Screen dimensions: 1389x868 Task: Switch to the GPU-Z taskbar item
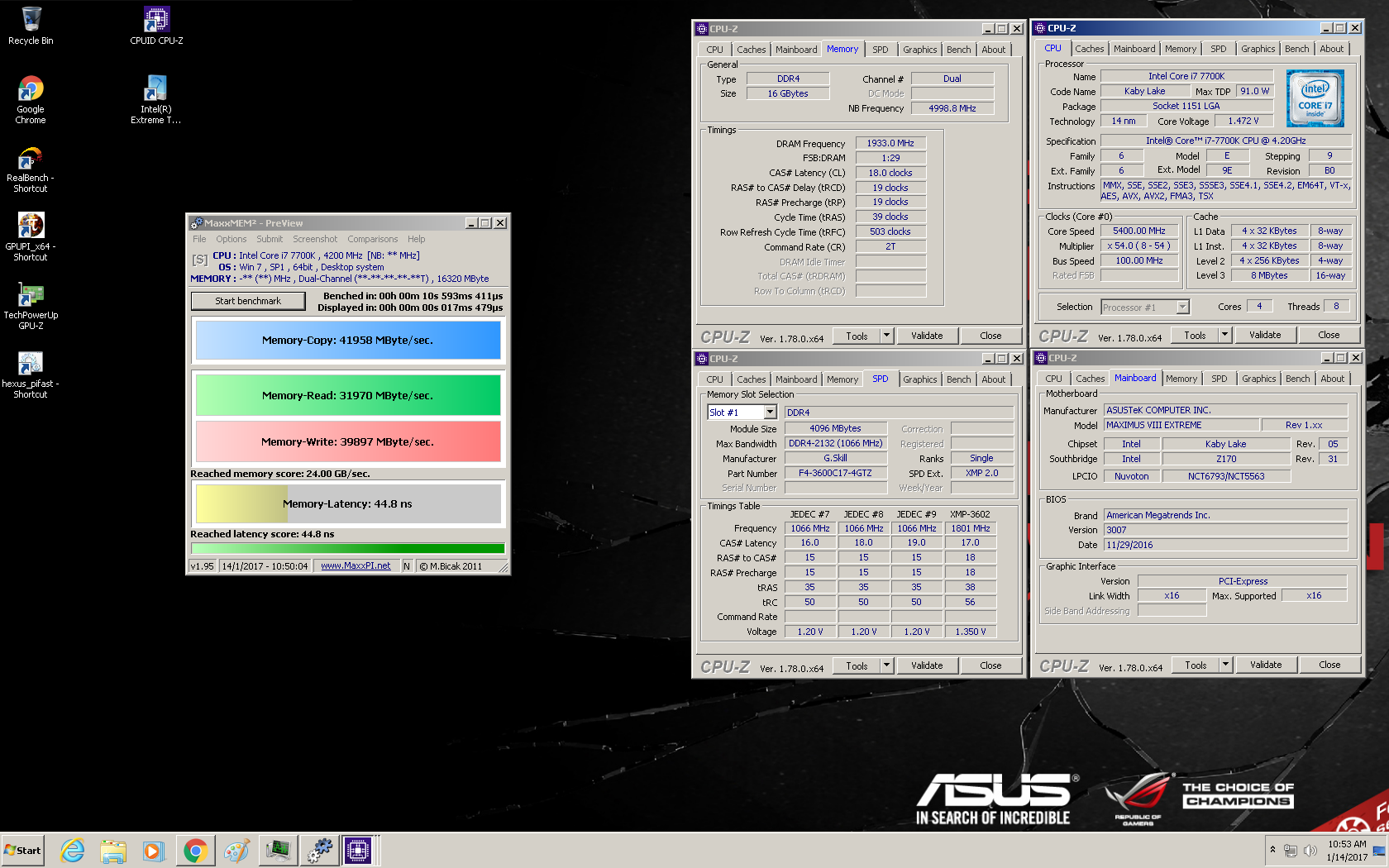pyautogui.click(x=279, y=851)
